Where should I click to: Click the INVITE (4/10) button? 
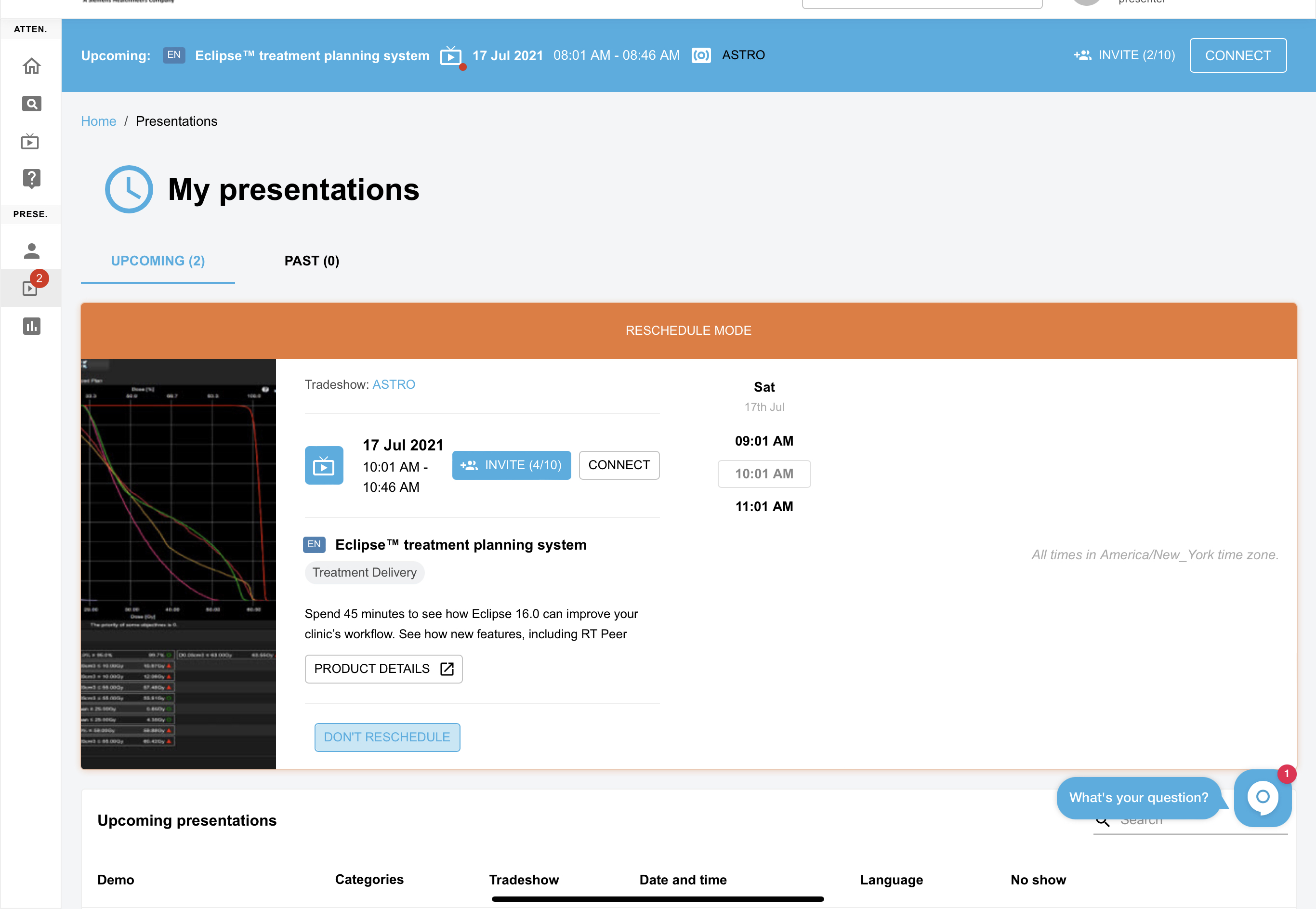coord(511,465)
